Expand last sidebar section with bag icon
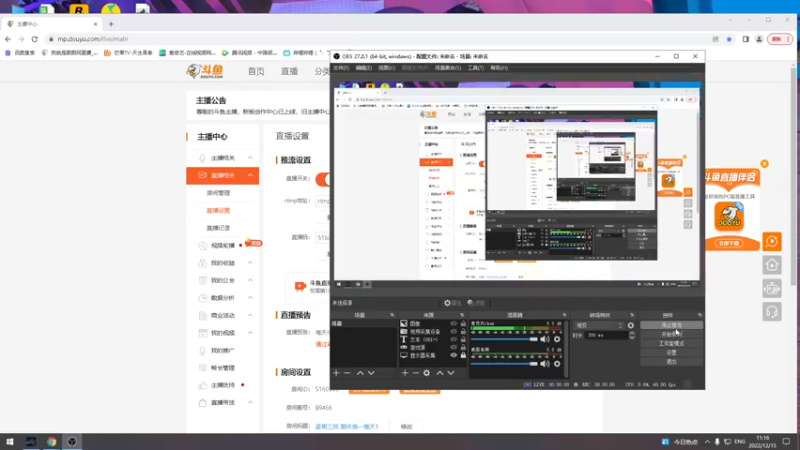Viewport: 800px width, 450px height. (x=250, y=403)
